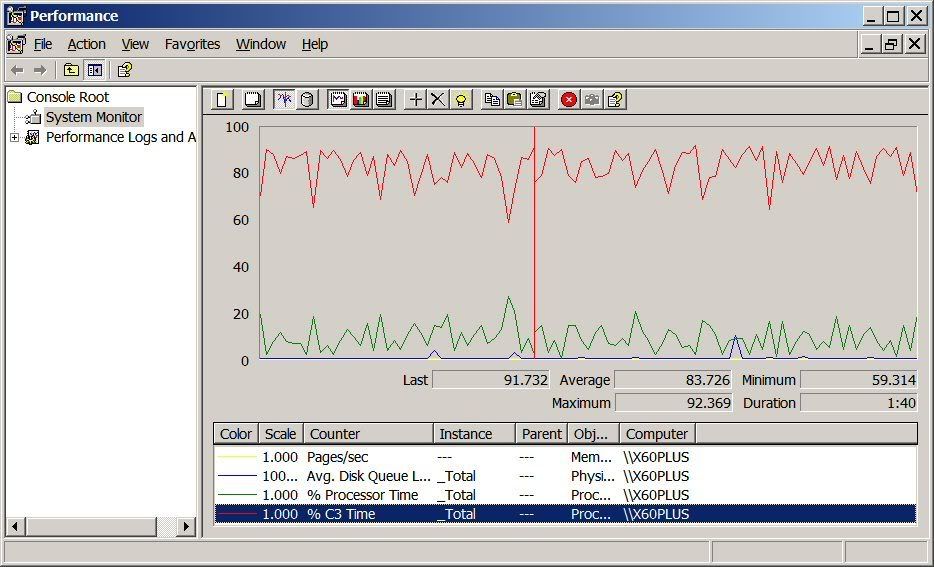Click the Back arrow in the console toolbar
This screenshot has width=934, height=567.
point(17,70)
